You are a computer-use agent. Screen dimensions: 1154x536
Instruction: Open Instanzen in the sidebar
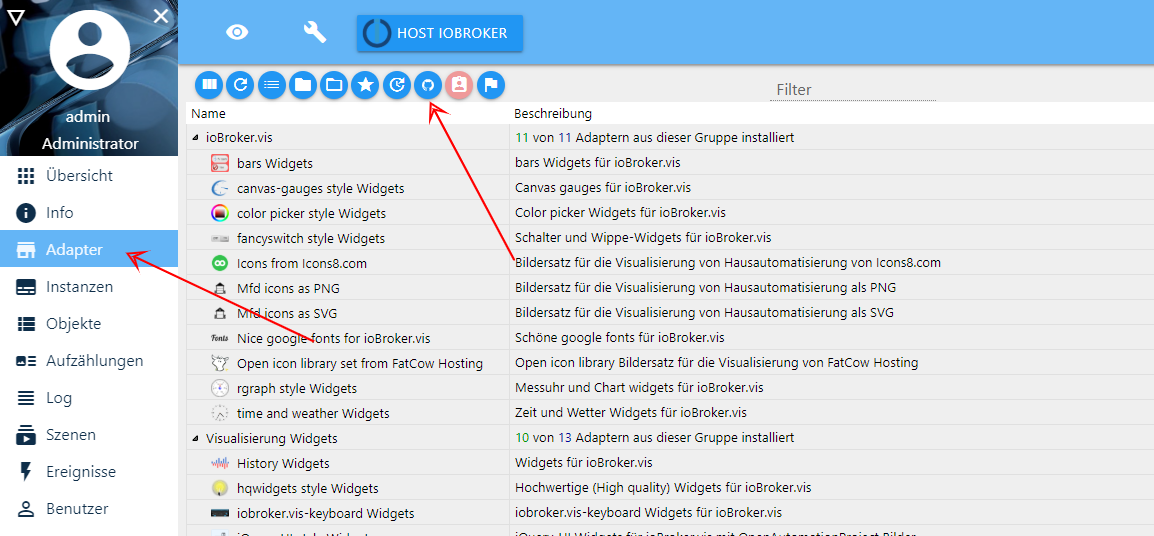(88, 286)
